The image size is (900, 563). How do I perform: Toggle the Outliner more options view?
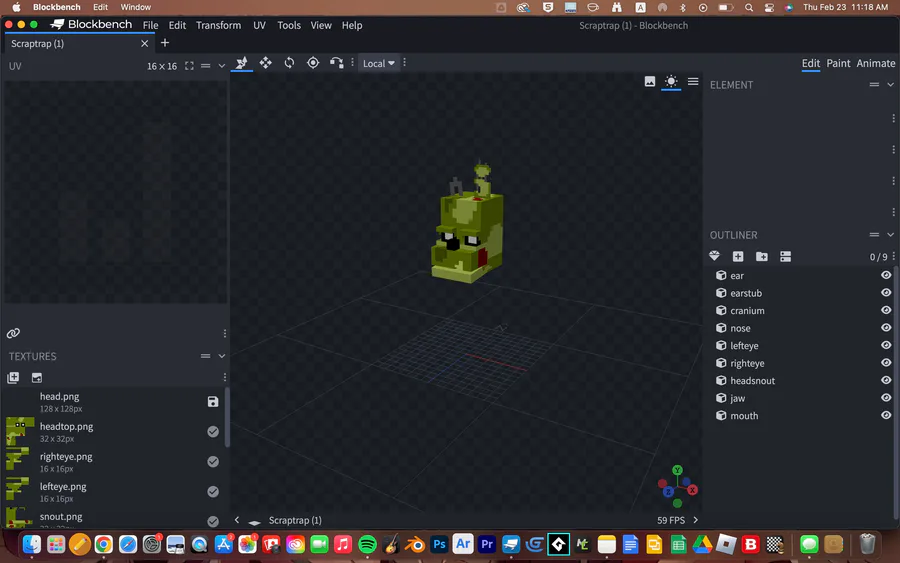click(786, 257)
